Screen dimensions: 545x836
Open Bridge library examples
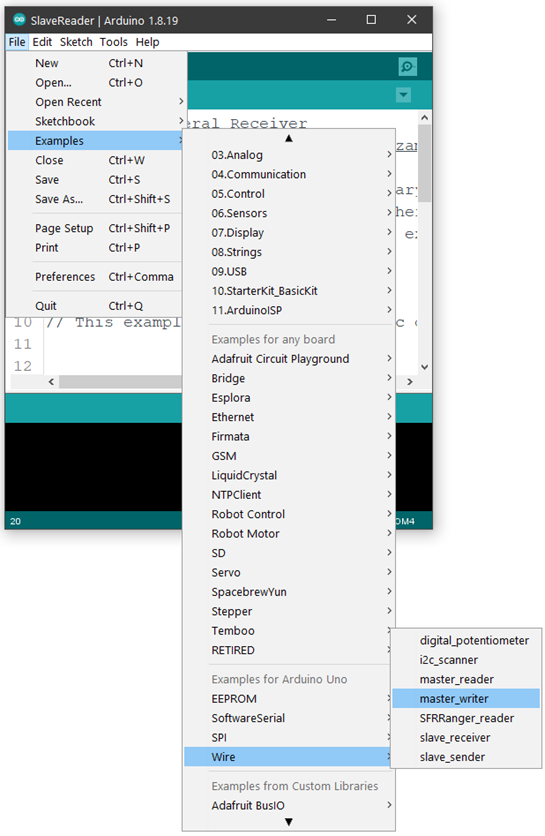coord(288,379)
